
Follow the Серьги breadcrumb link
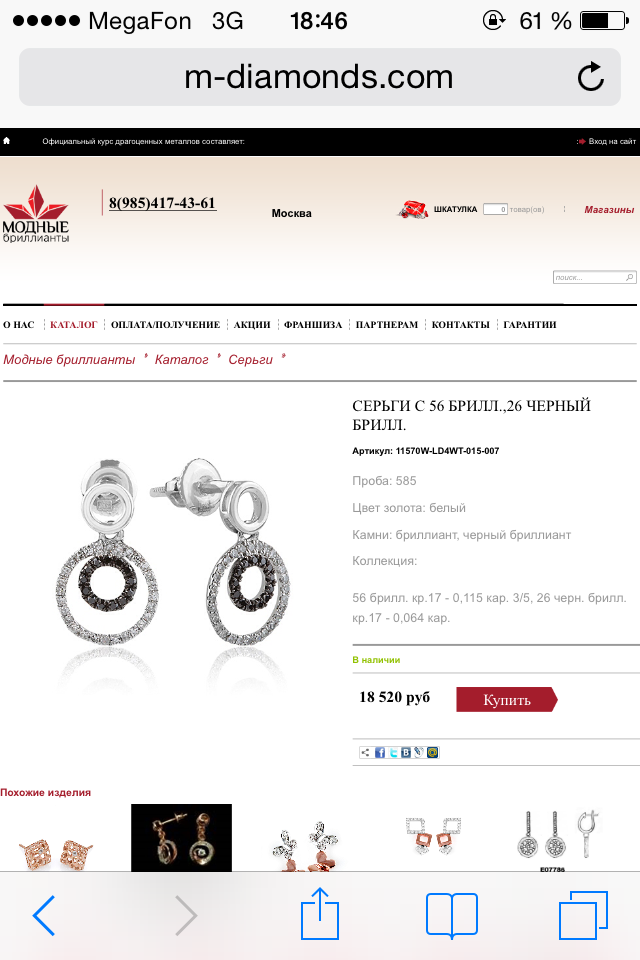250,359
